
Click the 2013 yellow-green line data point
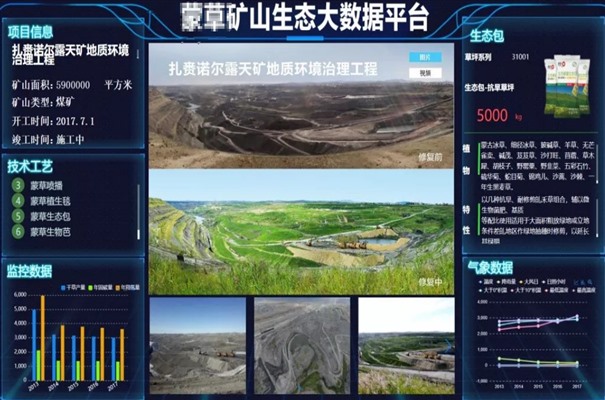tap(499, 359)
